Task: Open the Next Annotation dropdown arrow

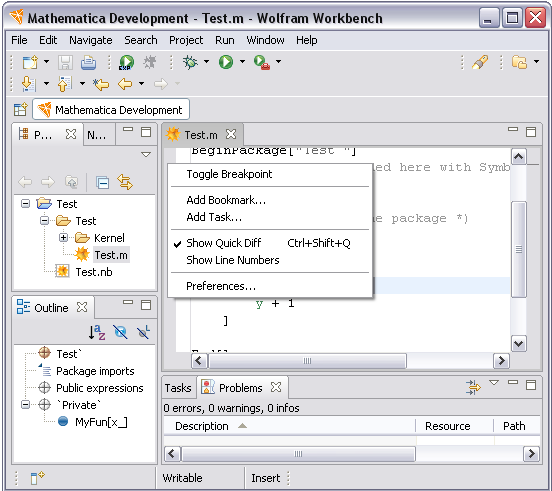Action: point(46,84)
